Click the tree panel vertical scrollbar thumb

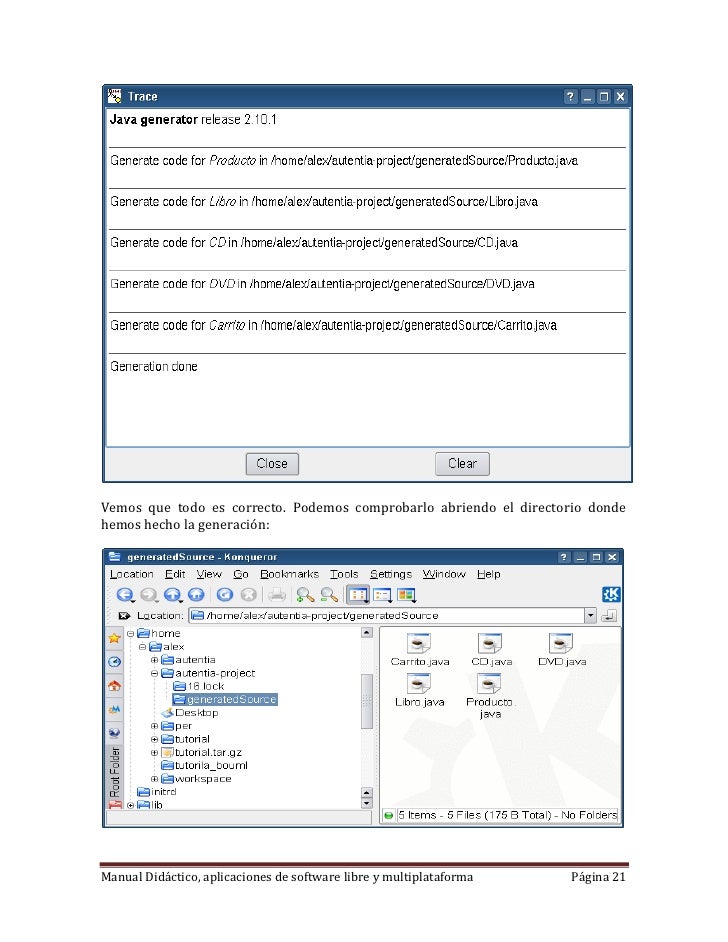point(366,701)
